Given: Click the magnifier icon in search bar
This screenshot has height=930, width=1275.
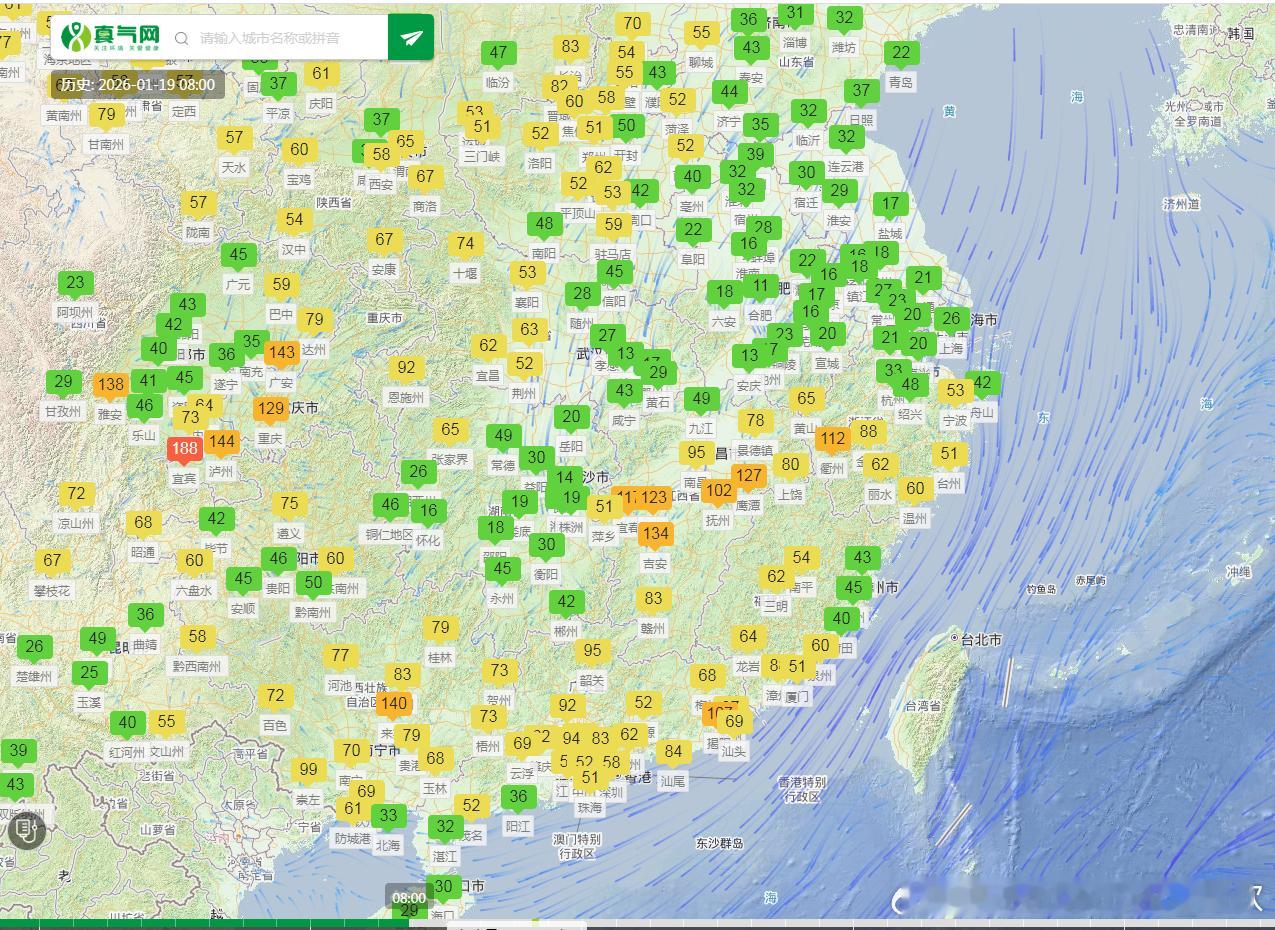Looking at the screenshot, I should point(182,38).
